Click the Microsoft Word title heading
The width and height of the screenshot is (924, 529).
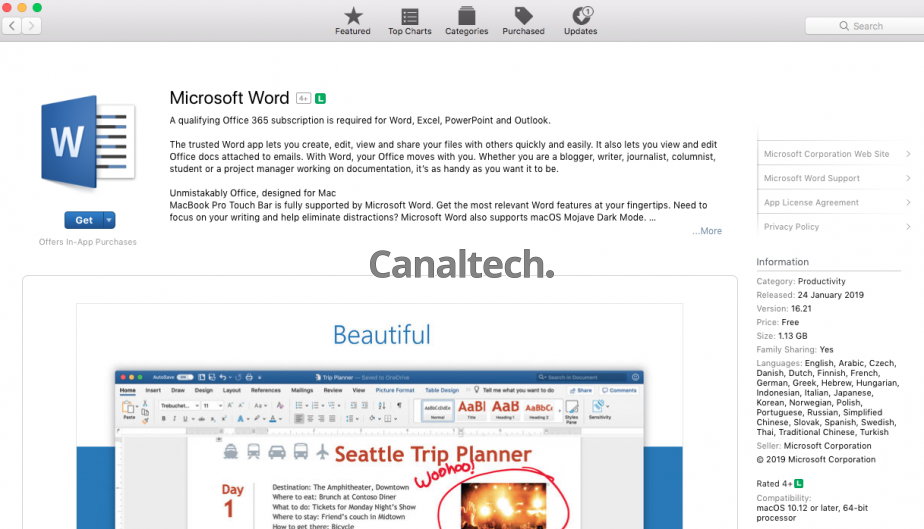(229, 98)
